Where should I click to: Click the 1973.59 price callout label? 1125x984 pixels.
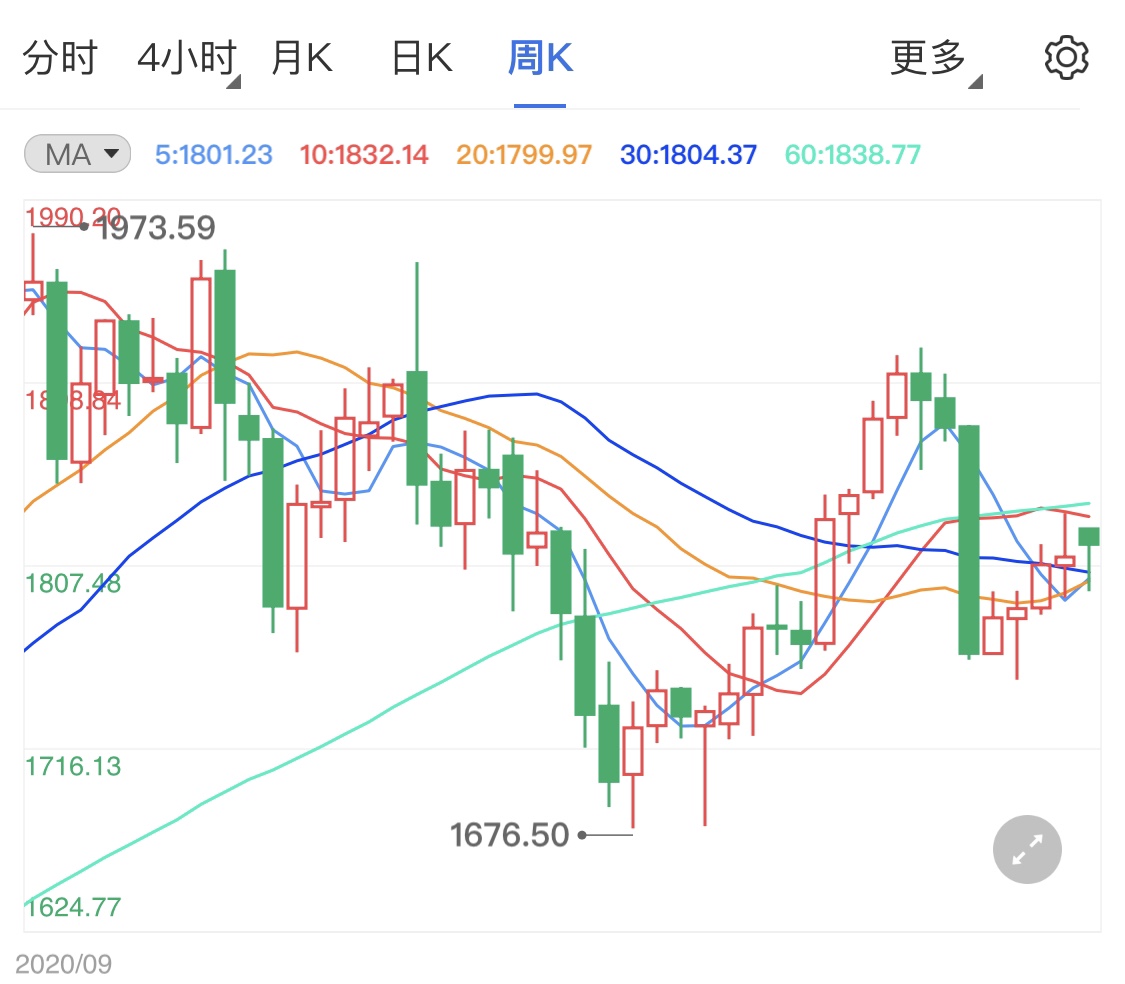[x=155, y=228]
